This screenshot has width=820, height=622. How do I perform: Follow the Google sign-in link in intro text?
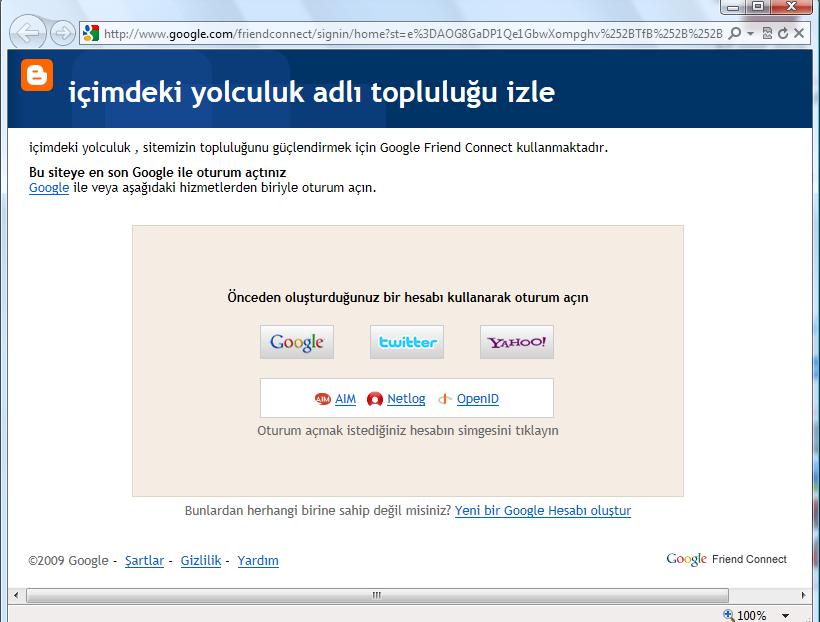coord(49,187)
